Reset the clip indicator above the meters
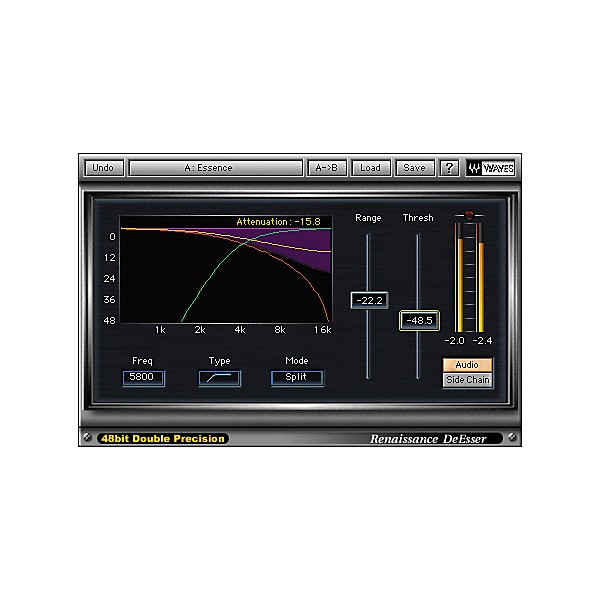The height and width of the screenshot is (600, 600). (x=469, y=215)
